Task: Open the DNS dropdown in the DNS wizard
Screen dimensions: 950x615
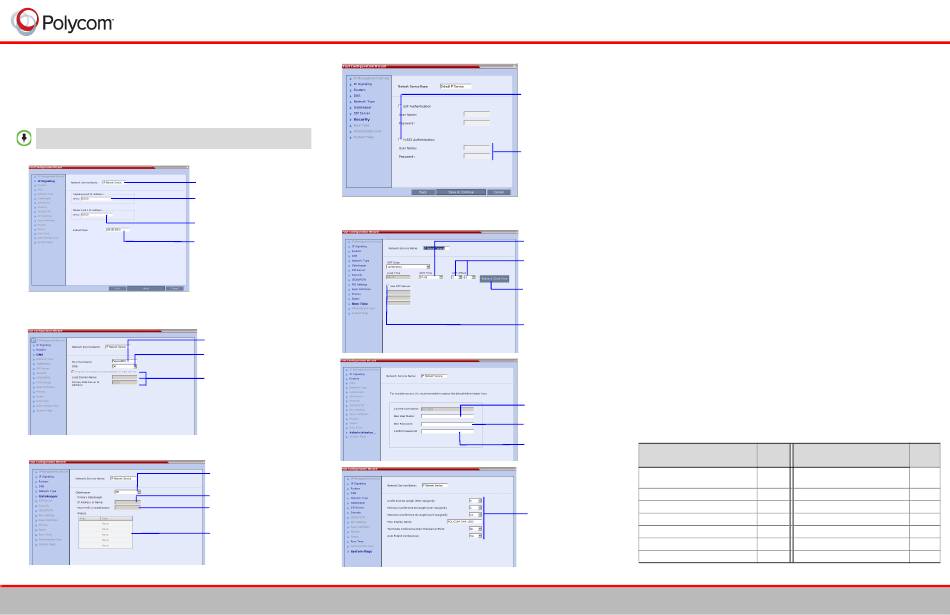Action: pyautogui.click(x=124, y=366)
